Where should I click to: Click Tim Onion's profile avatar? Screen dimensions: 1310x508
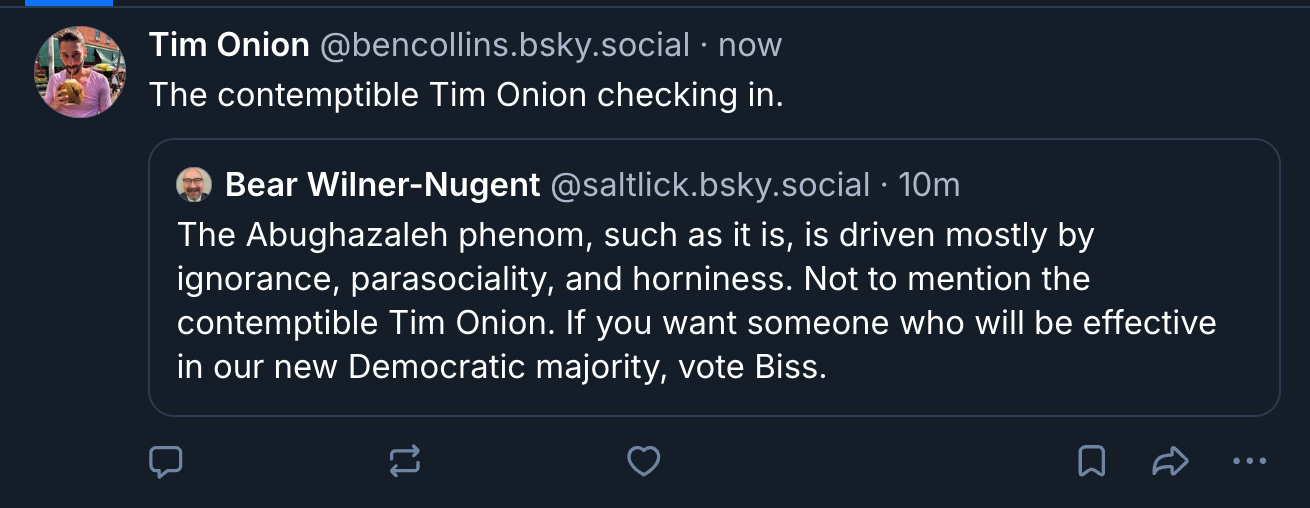pos(80,72)
